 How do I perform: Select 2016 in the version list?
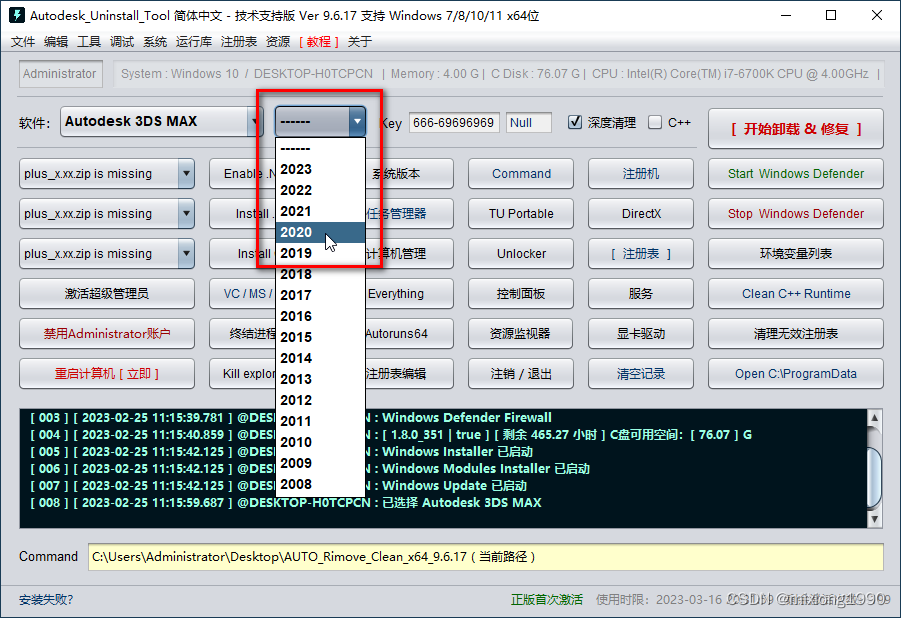pyautogui.click(x=320, y=316)
